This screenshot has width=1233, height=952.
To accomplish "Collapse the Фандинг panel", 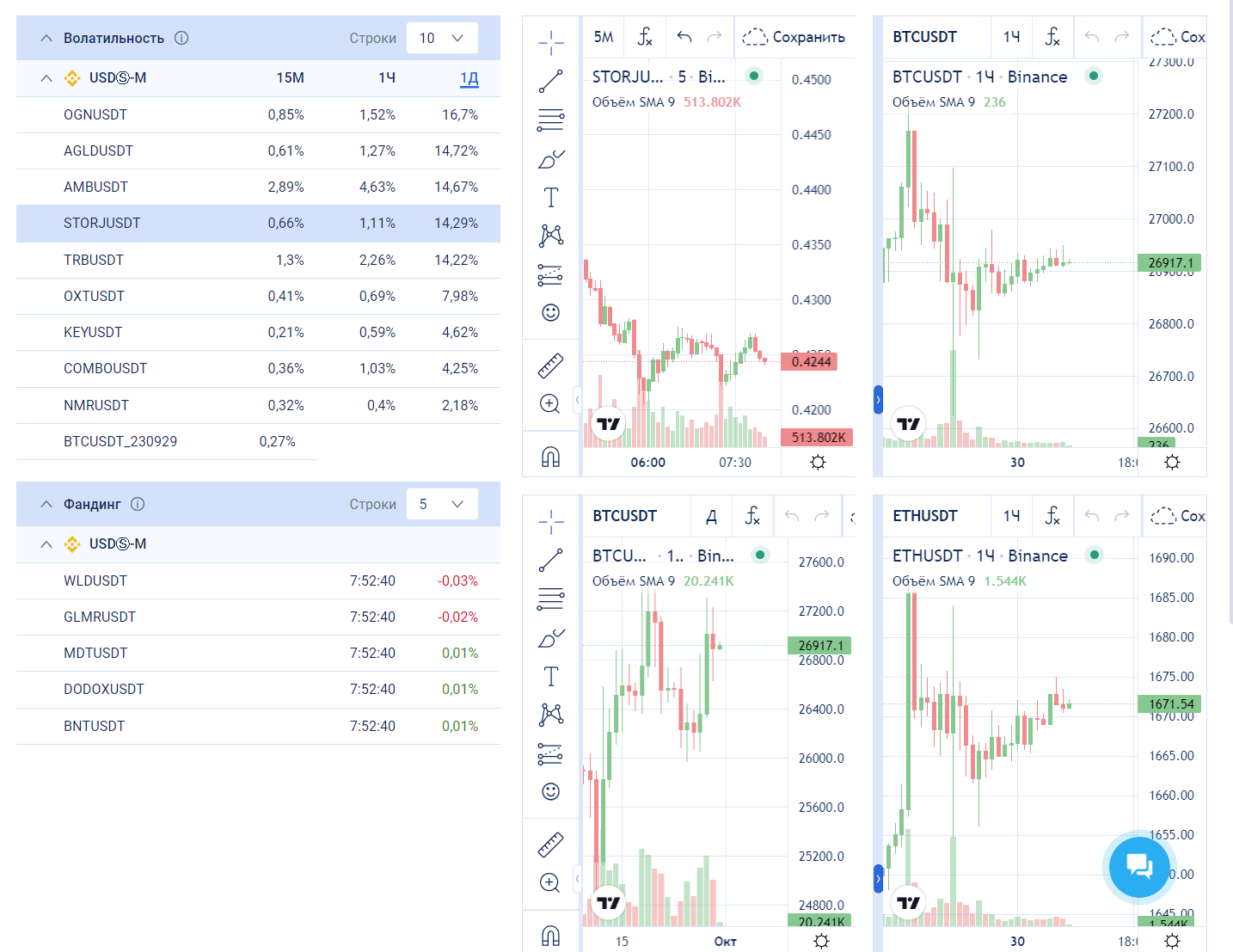I will tap(46, 504).
